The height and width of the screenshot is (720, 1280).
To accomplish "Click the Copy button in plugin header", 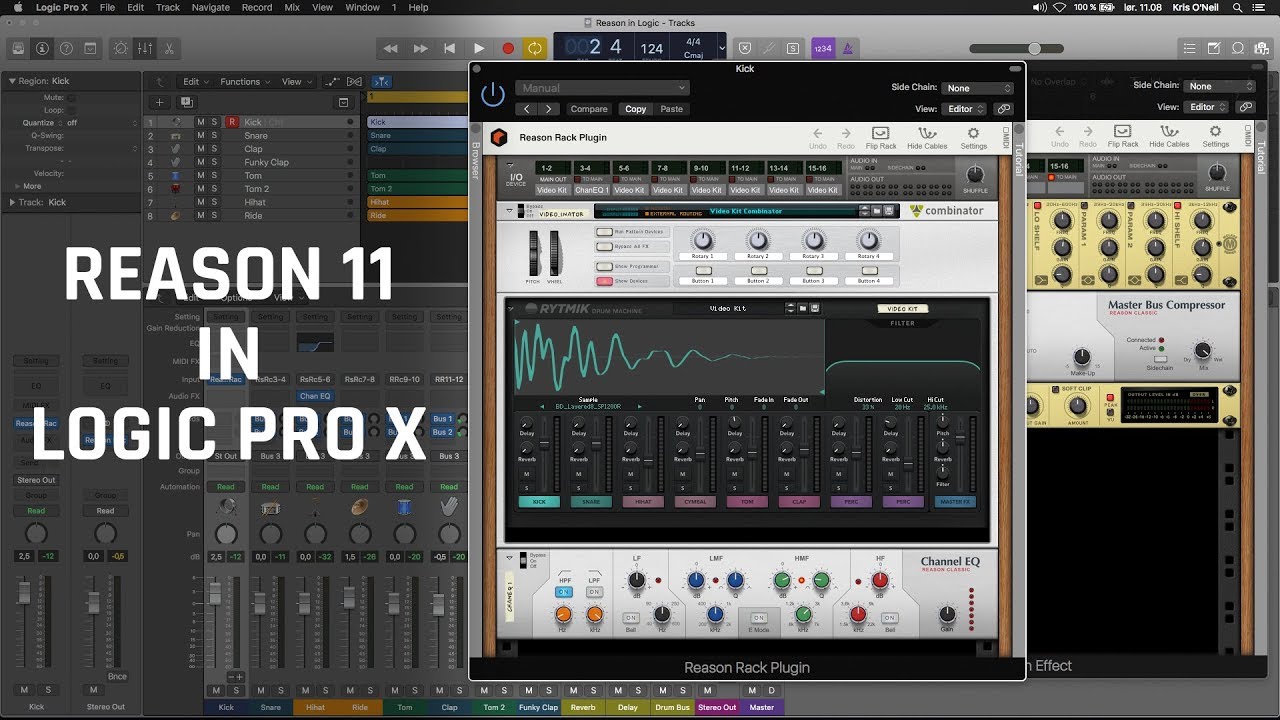I will pyautogui.click(x=636, y=109).
